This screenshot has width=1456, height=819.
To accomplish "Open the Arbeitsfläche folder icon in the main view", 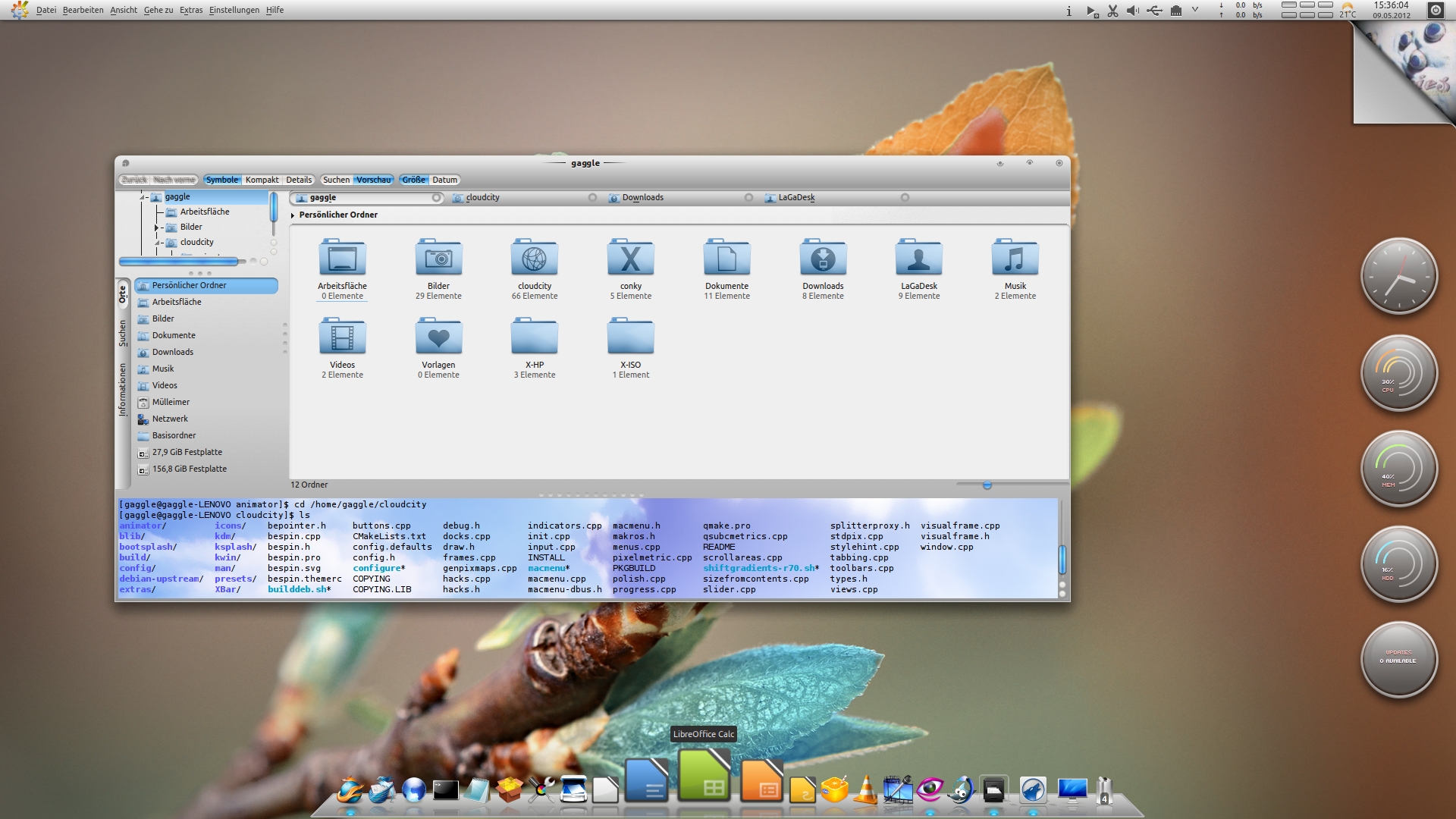I will [x=342, y=256].
